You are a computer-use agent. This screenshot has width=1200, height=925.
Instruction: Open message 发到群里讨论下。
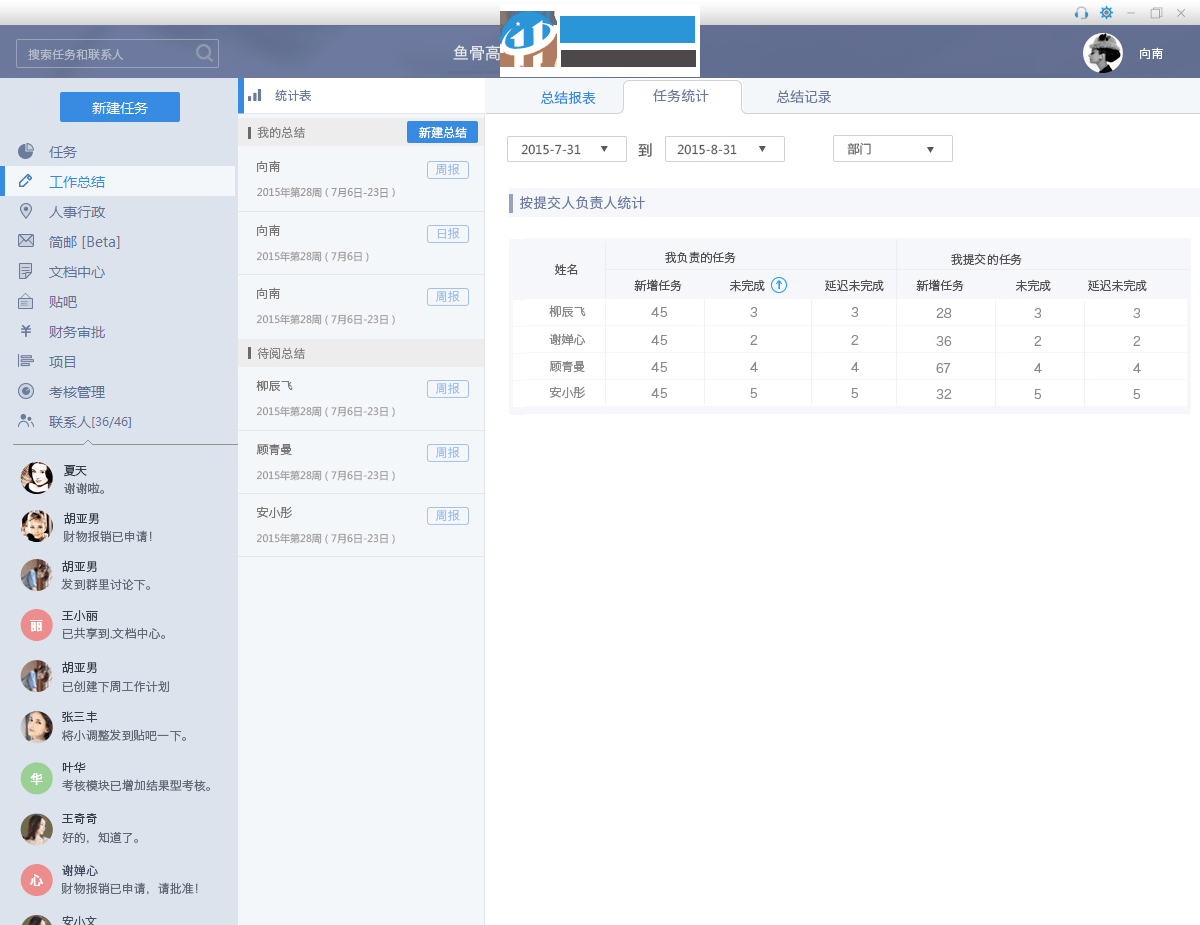(x=107, y=584)
